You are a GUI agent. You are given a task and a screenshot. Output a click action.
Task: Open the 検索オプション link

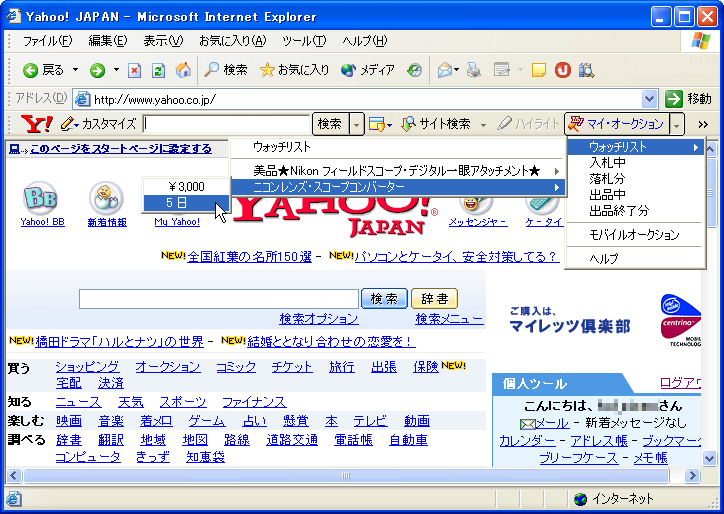(319, 319)
